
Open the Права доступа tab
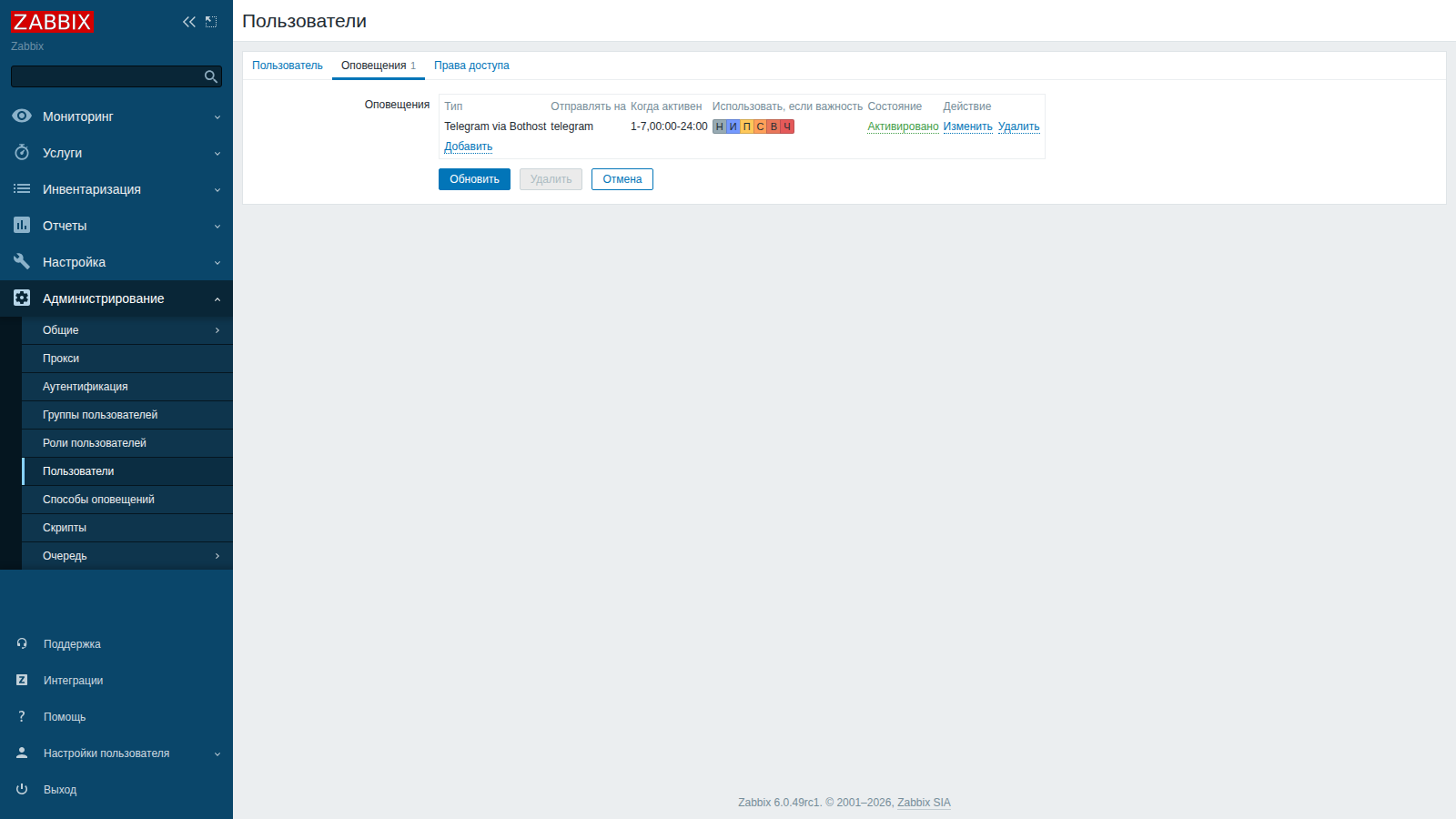(x=471, y=66)
